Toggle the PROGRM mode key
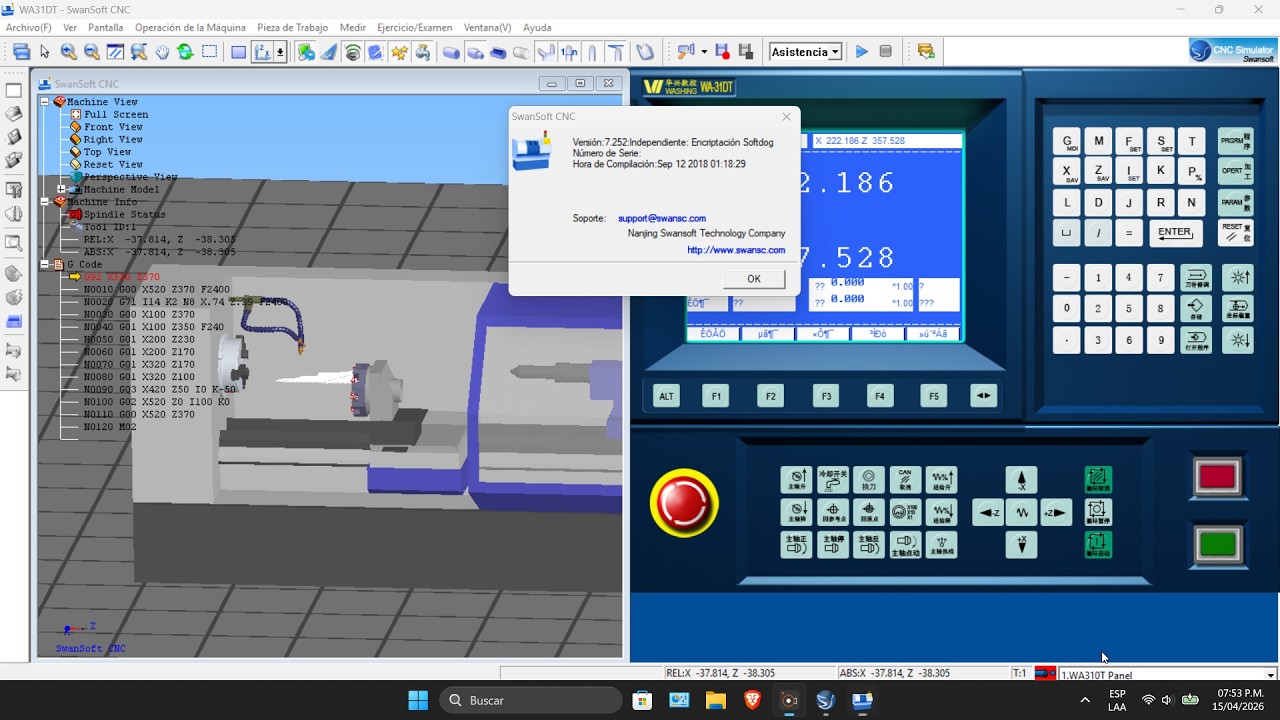 tap(1236, 141)
